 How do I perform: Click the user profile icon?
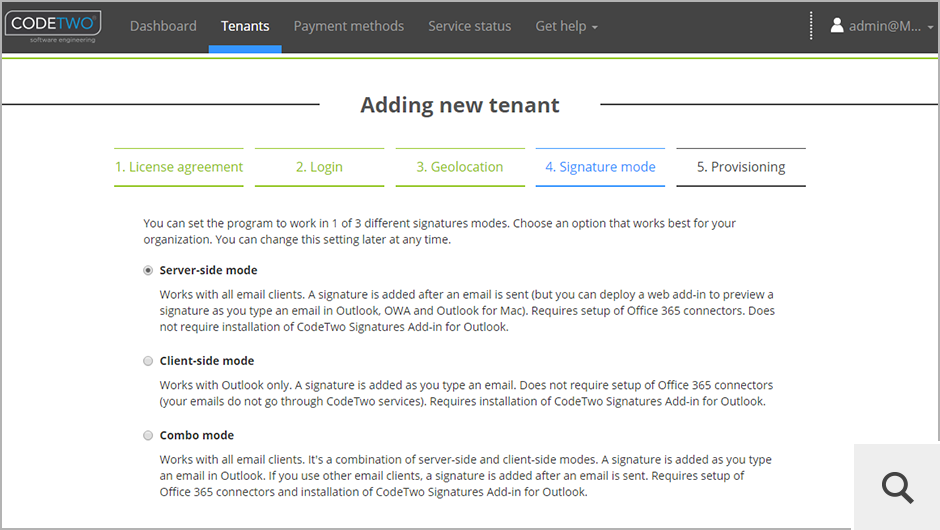click(837, 26)
